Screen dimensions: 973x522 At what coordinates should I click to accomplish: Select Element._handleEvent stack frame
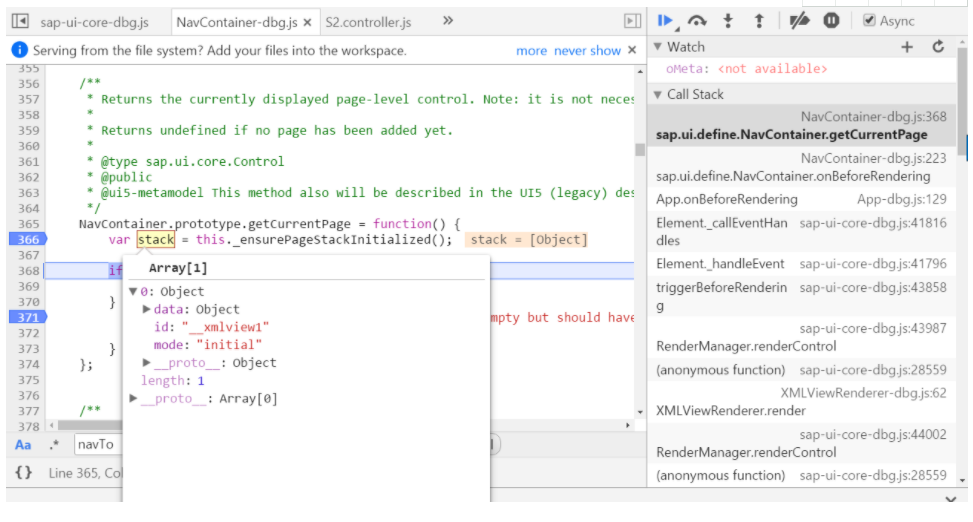coord(802,264)
